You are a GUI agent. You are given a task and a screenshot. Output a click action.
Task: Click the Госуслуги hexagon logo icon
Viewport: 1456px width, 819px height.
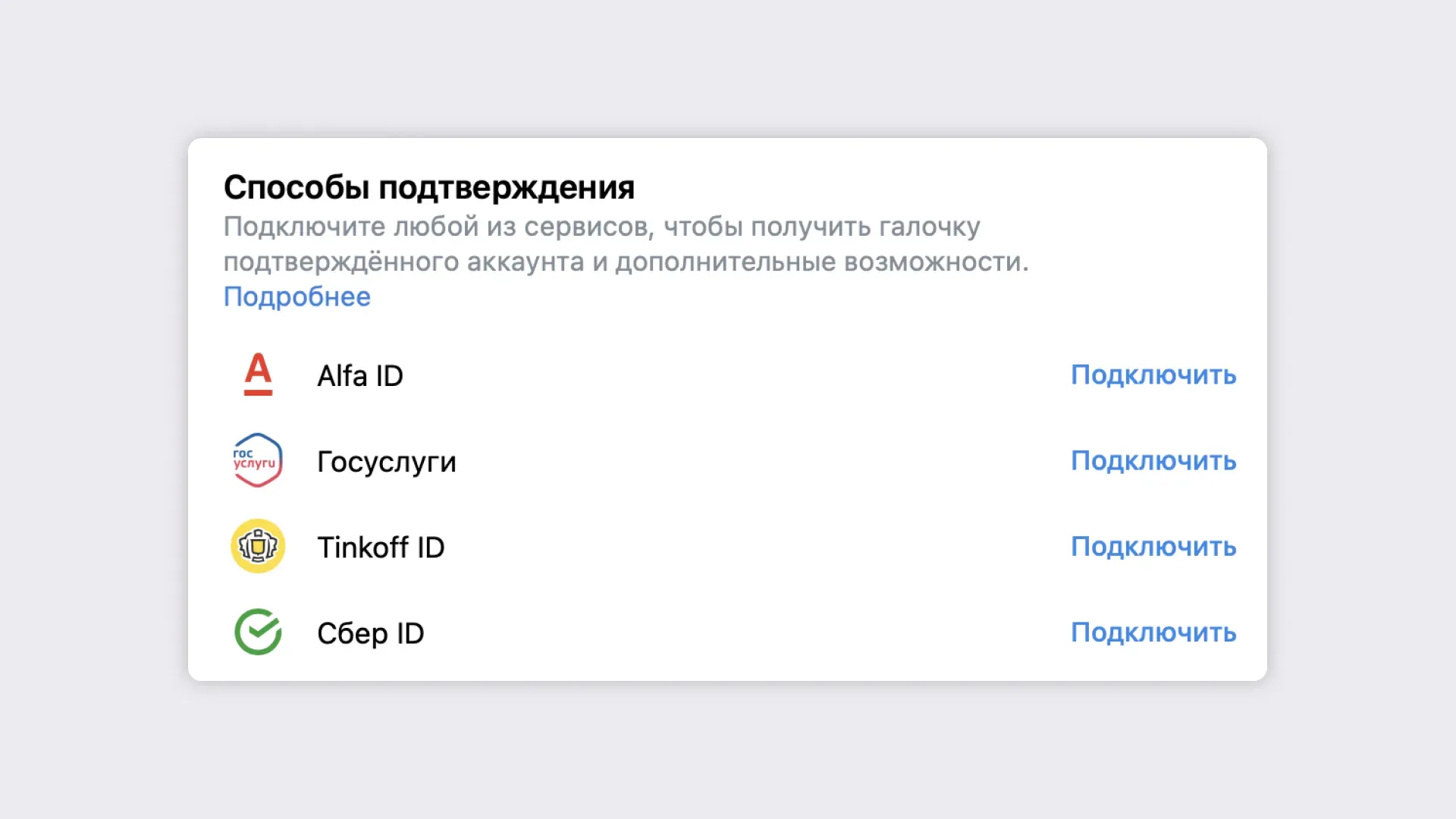pyautogui.click(x=258, y=460)
